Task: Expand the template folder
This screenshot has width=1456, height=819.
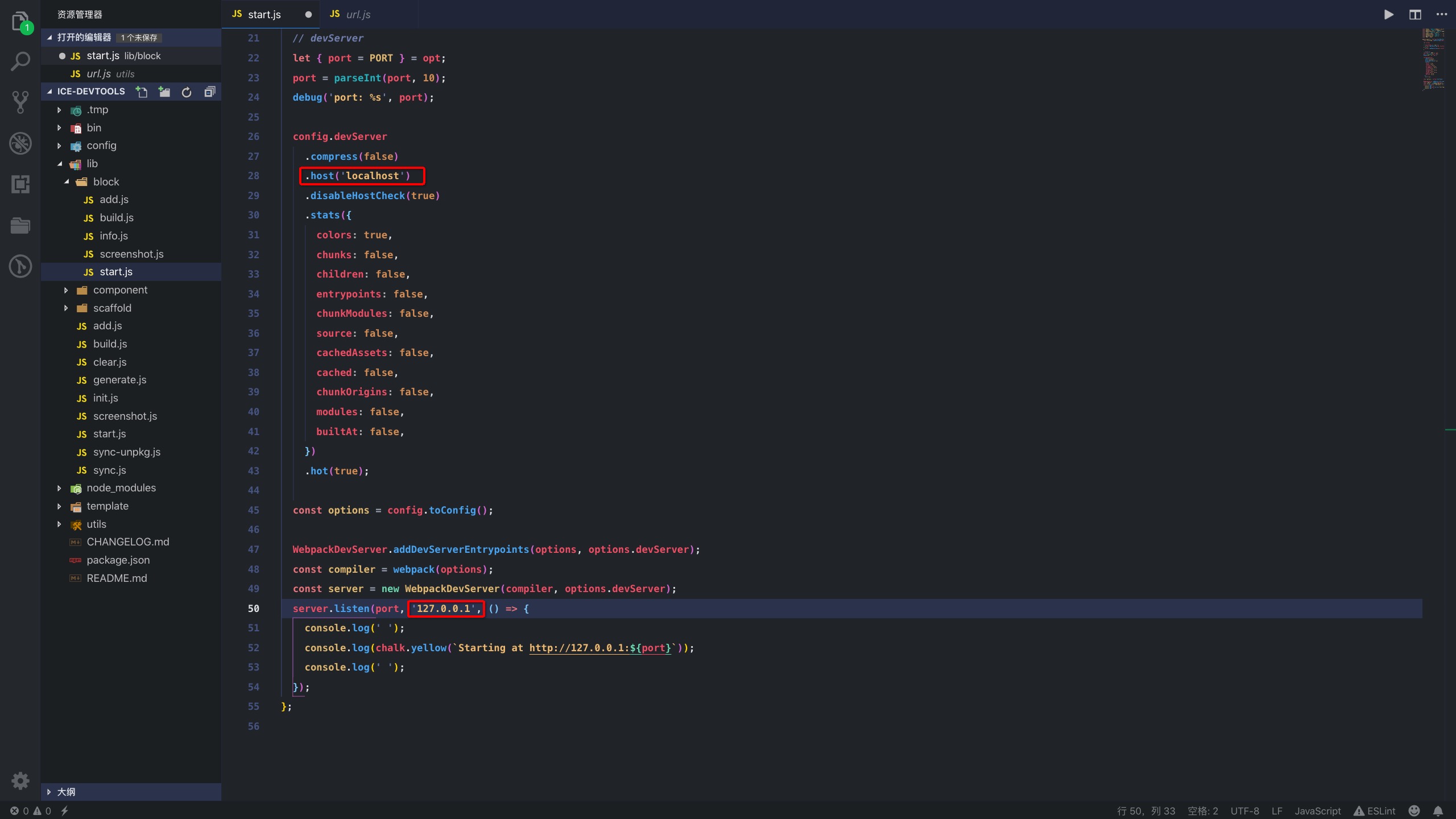Action: tap(109, 506)
